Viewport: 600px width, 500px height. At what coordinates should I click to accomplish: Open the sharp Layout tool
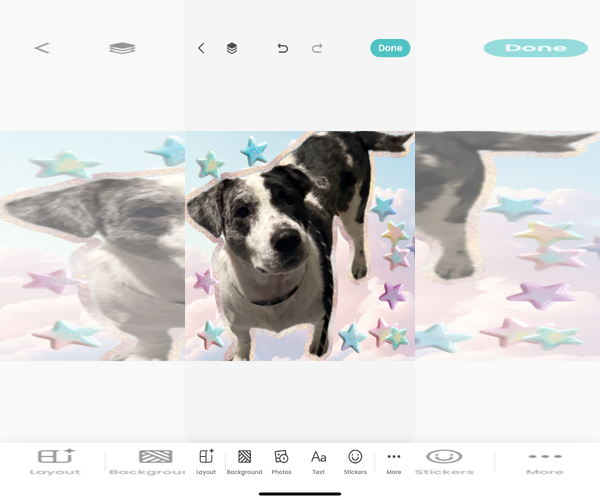(206, 461)
